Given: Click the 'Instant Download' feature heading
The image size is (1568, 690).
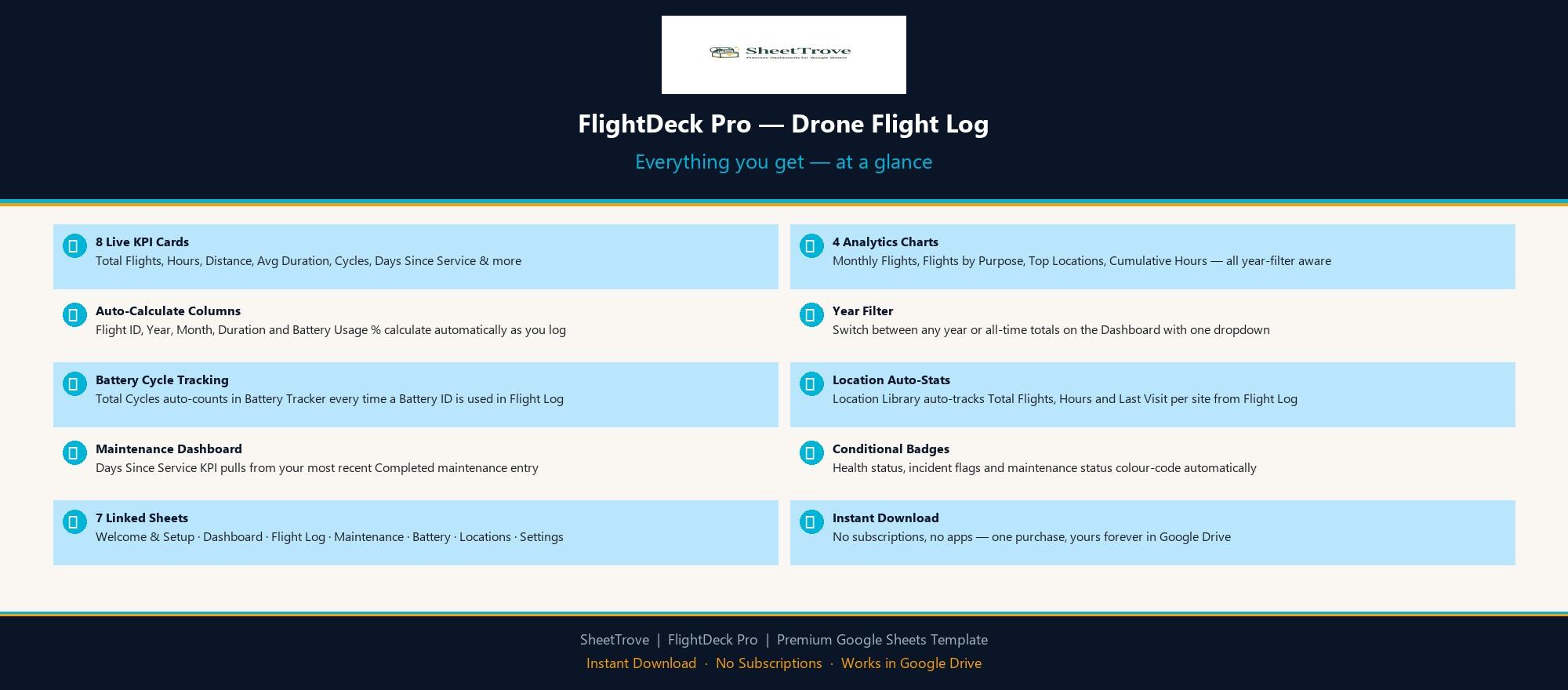Looking at the screenshot, I should coord(885,517).
